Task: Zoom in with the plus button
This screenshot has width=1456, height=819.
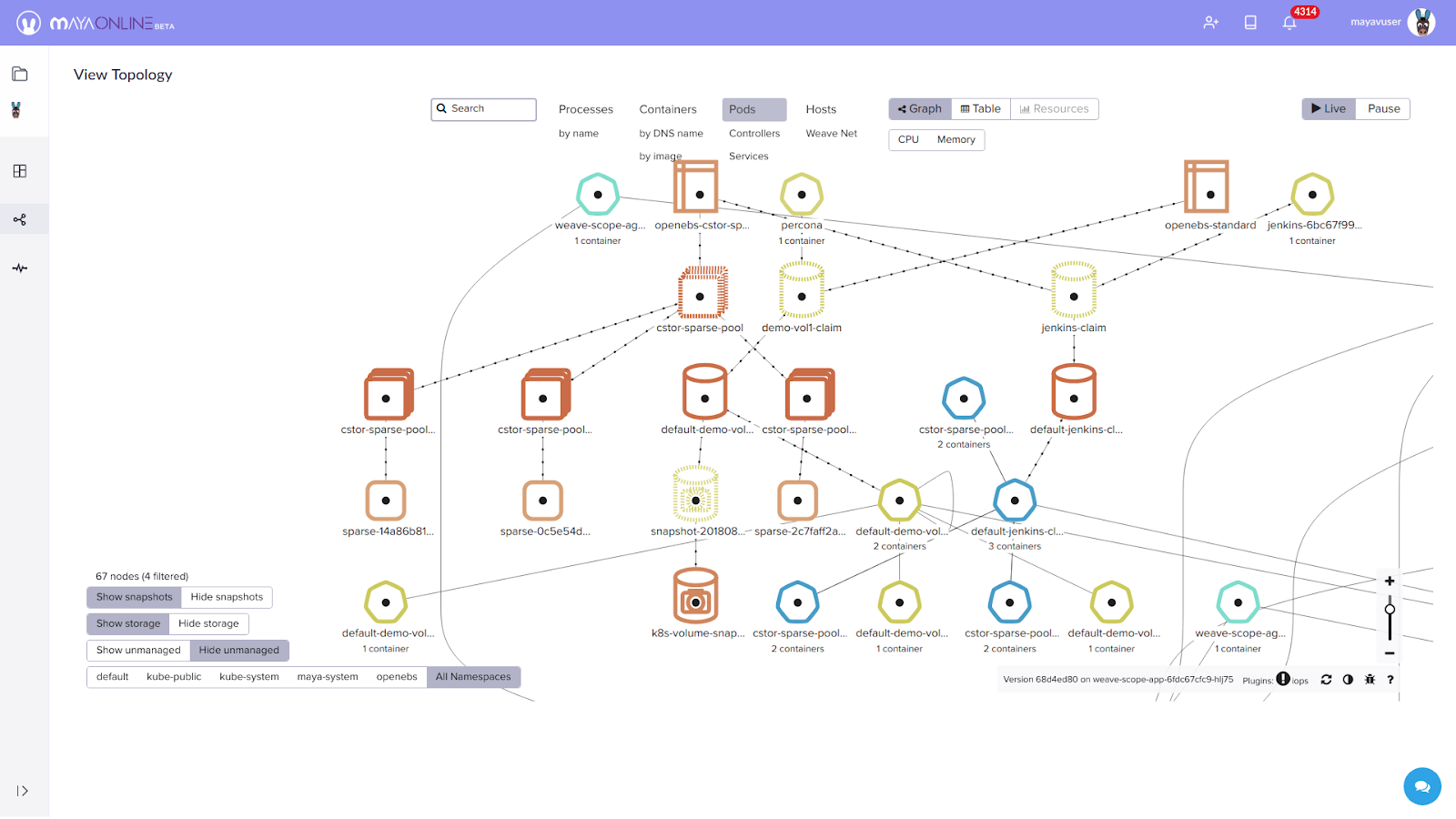Action: click(x=1390, y=581)
